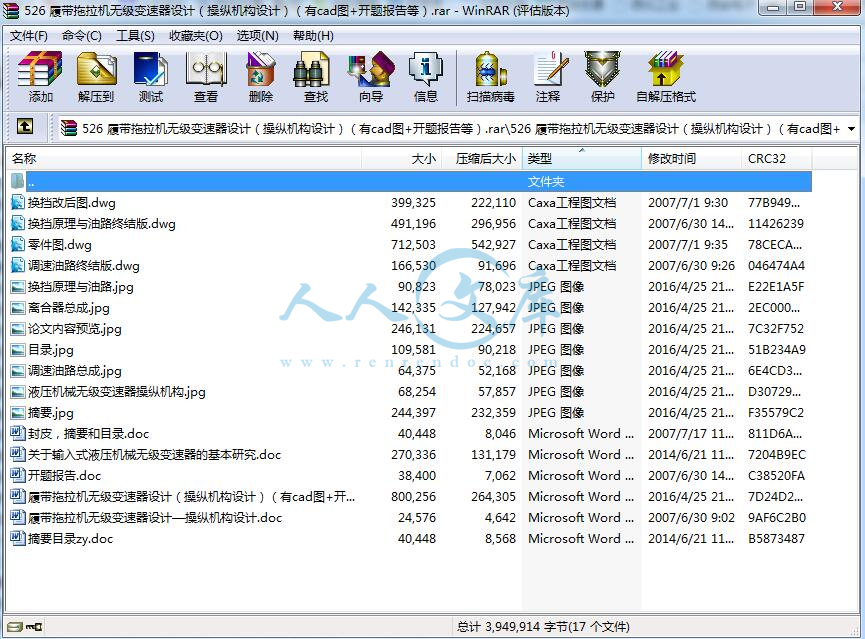Open the 文件(F) menu
The image size is (865, 639).
pyautogui.click(x=29, y=36)
